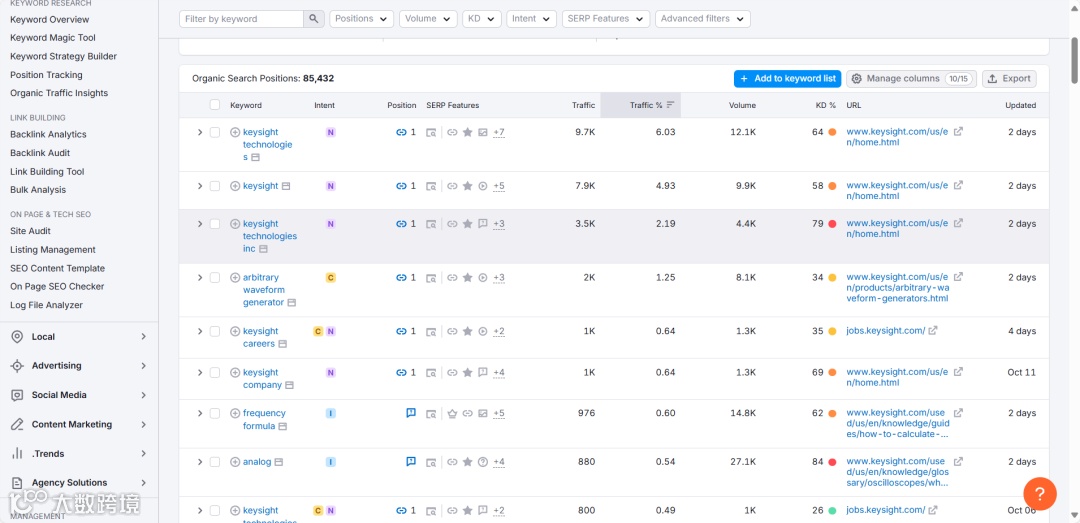1080x523 pixels.
Task: Click SERP snapshot icon after keysight keyword
Action: click(287, 186)
